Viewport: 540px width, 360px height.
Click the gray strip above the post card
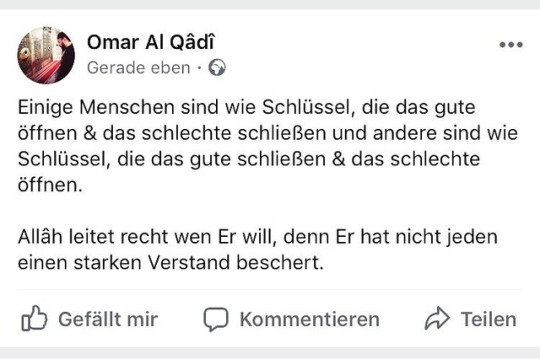(x=270, y=4)
